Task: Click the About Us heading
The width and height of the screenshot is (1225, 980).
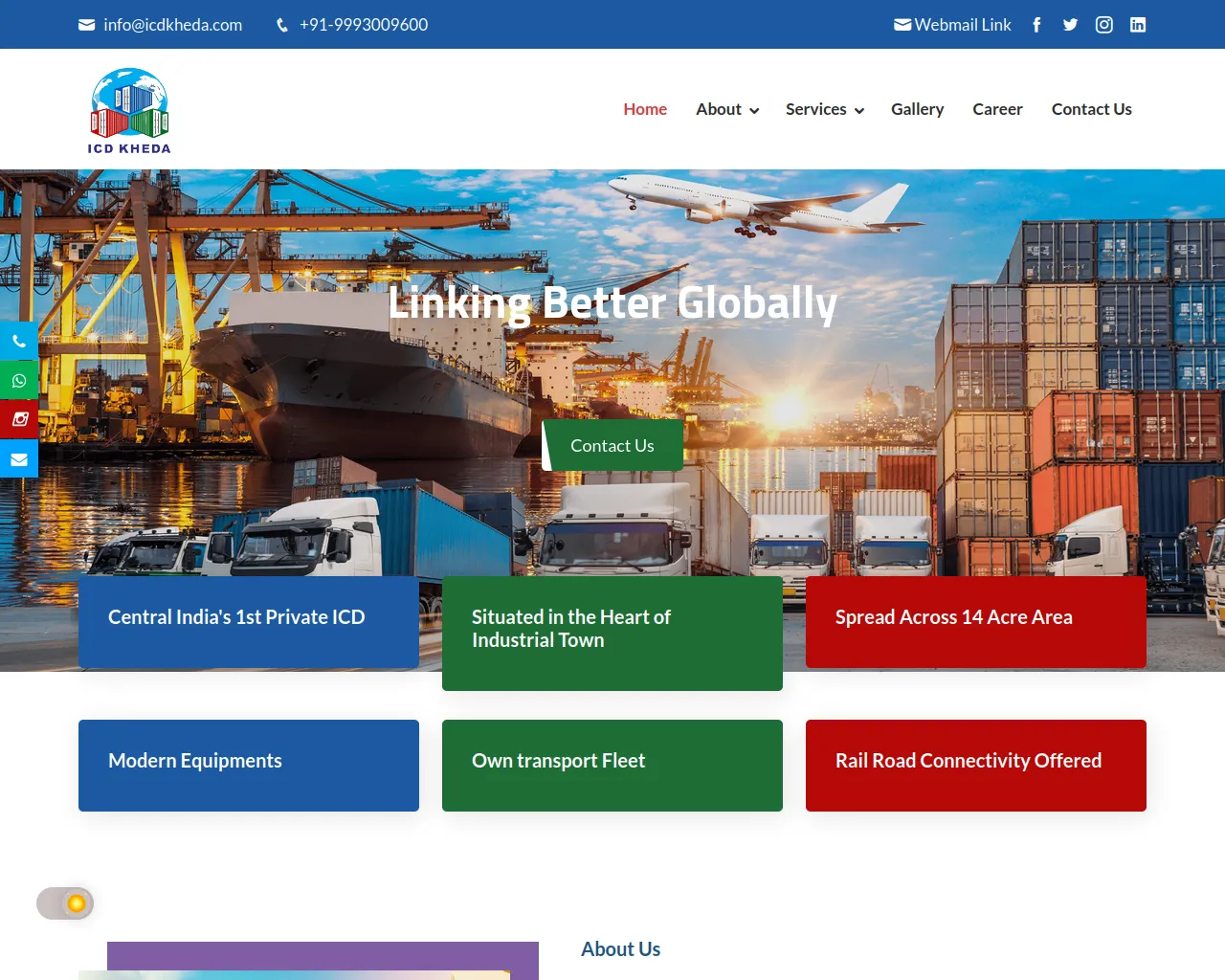Action: [x=621, y=949]
